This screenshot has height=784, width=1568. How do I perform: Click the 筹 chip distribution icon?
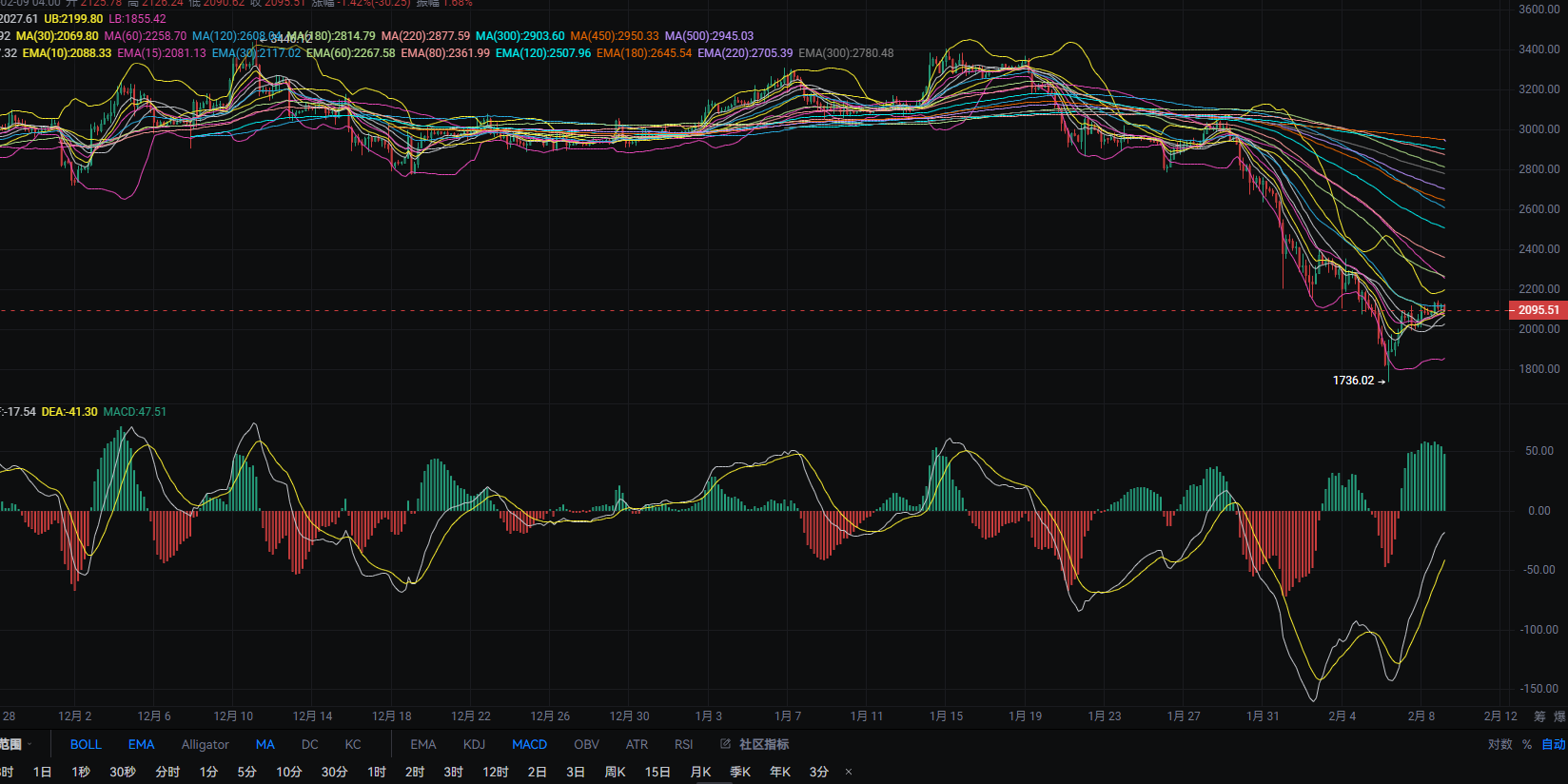point(1539,716)
